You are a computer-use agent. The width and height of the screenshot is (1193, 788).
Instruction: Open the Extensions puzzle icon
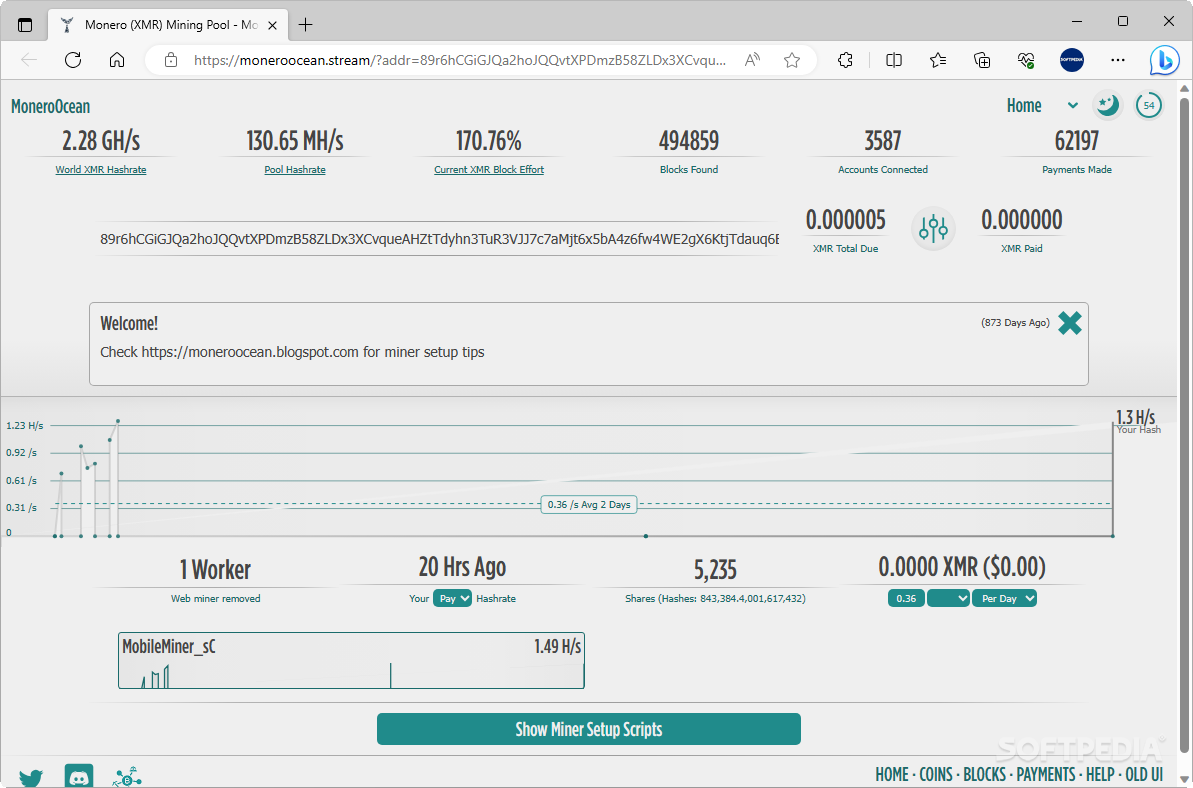tap(845, 60)
